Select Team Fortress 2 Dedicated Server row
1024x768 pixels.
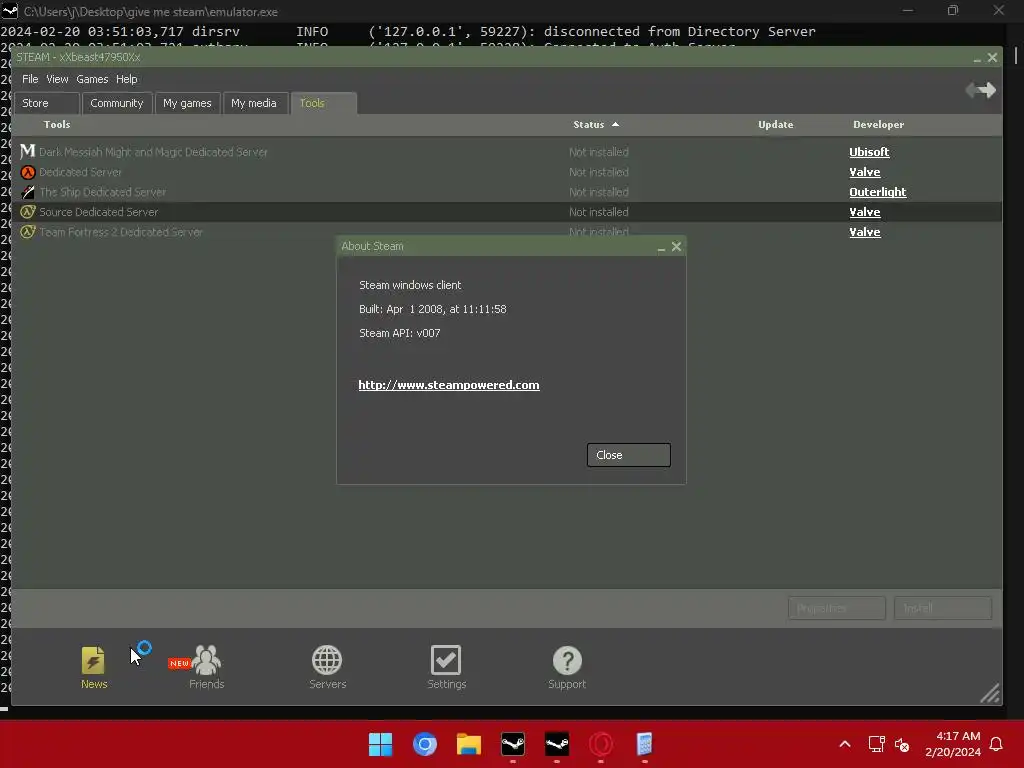pyautogui.click(x=507, y=232)
